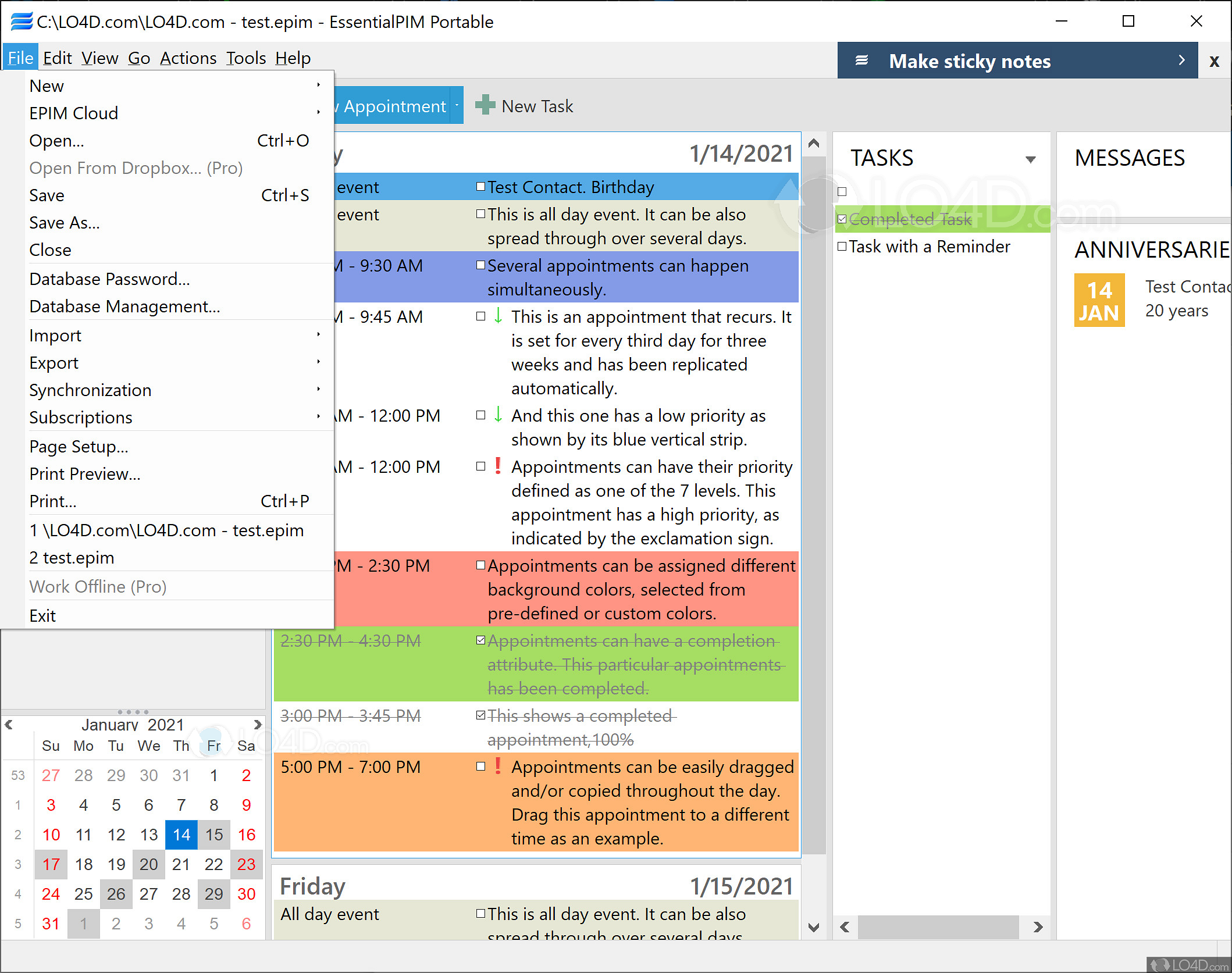Uncheck the Completed Task checkbox

(x=842, y=219)
